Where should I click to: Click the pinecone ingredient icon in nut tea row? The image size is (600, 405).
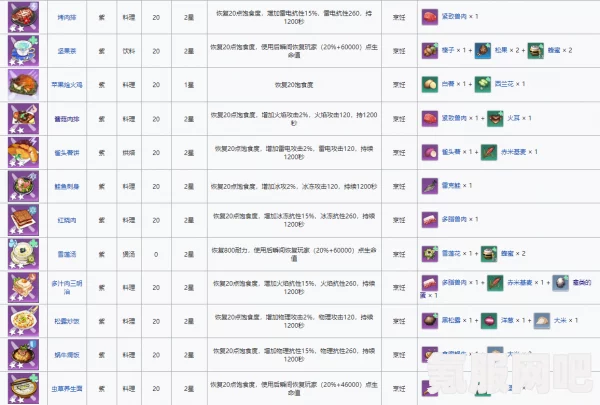click(483, 51)
